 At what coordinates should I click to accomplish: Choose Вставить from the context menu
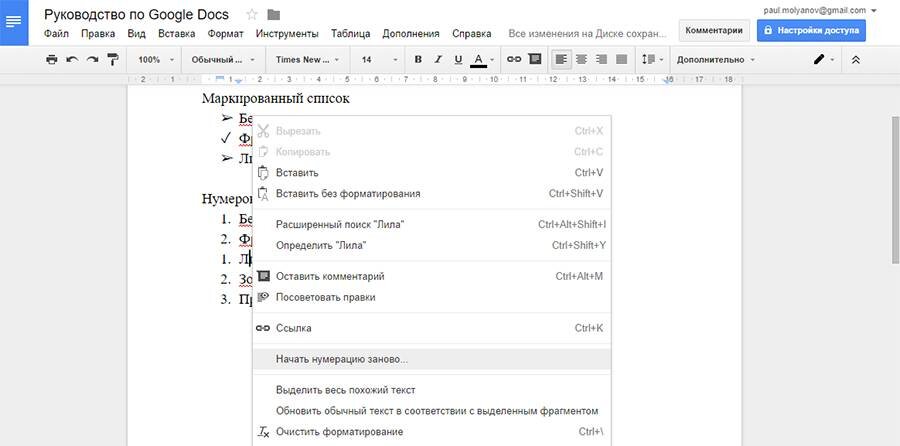[432, 173]
